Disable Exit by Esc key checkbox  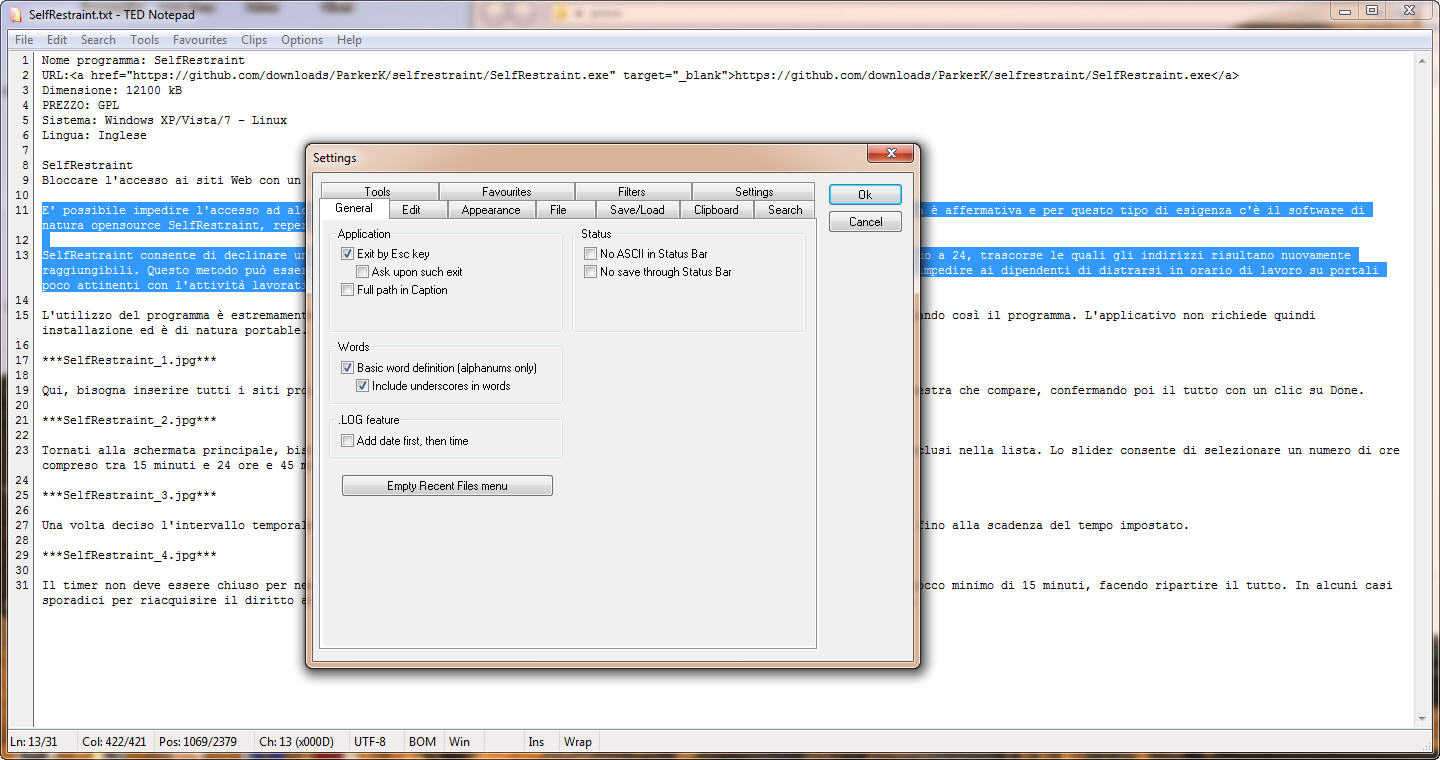348,254
